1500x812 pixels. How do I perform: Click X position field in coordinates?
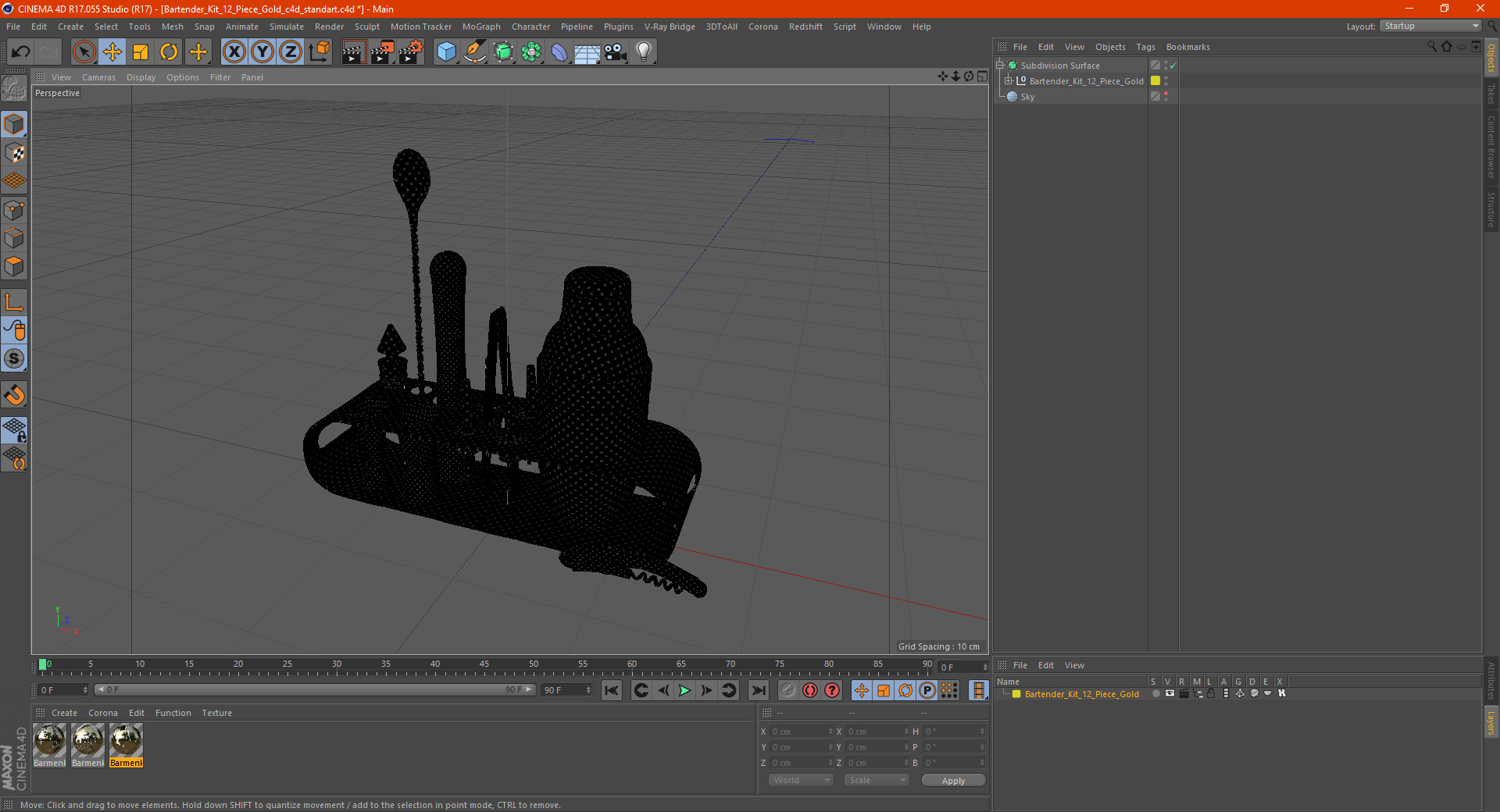[x=801, y=732]
